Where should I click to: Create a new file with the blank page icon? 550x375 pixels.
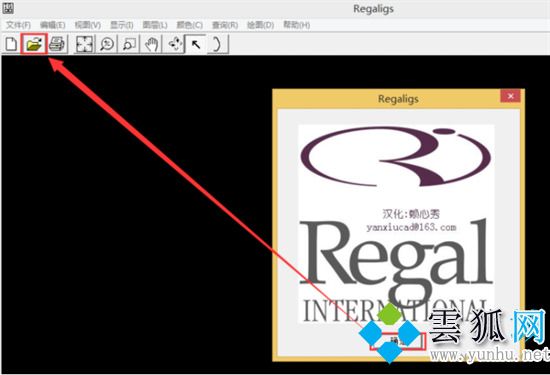(x=11, y=44)
